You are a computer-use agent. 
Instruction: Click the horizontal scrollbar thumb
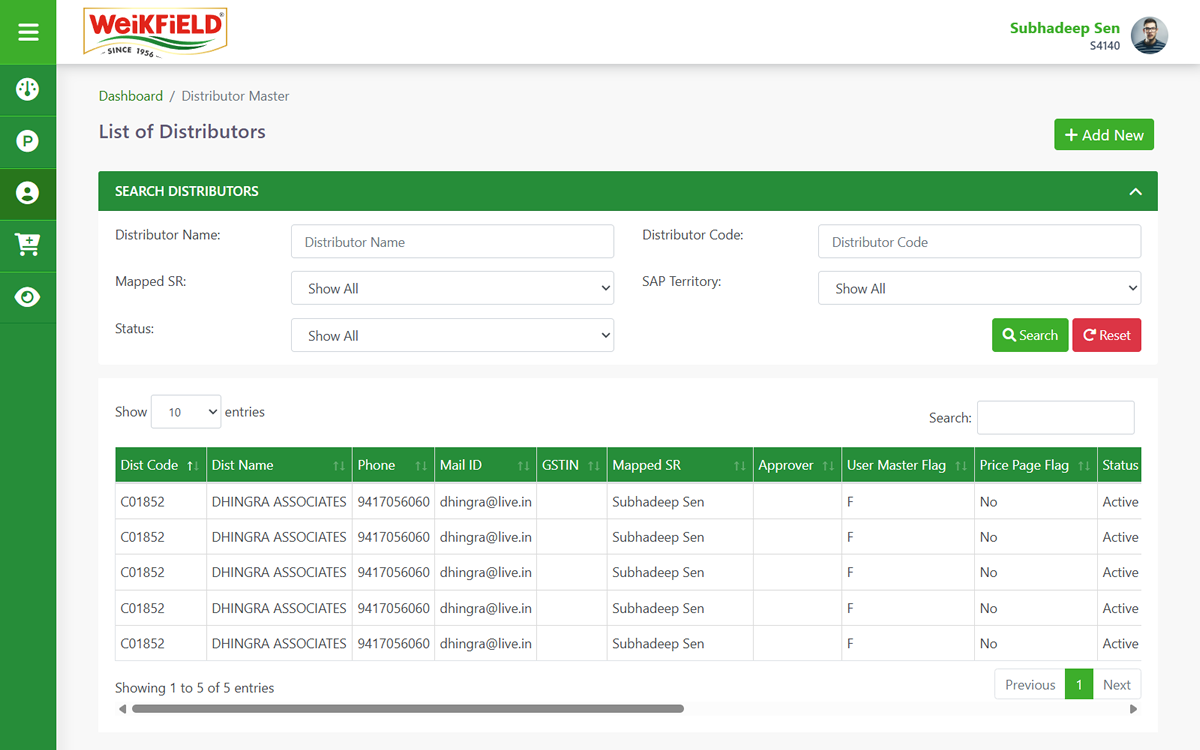tap(408, 709)
